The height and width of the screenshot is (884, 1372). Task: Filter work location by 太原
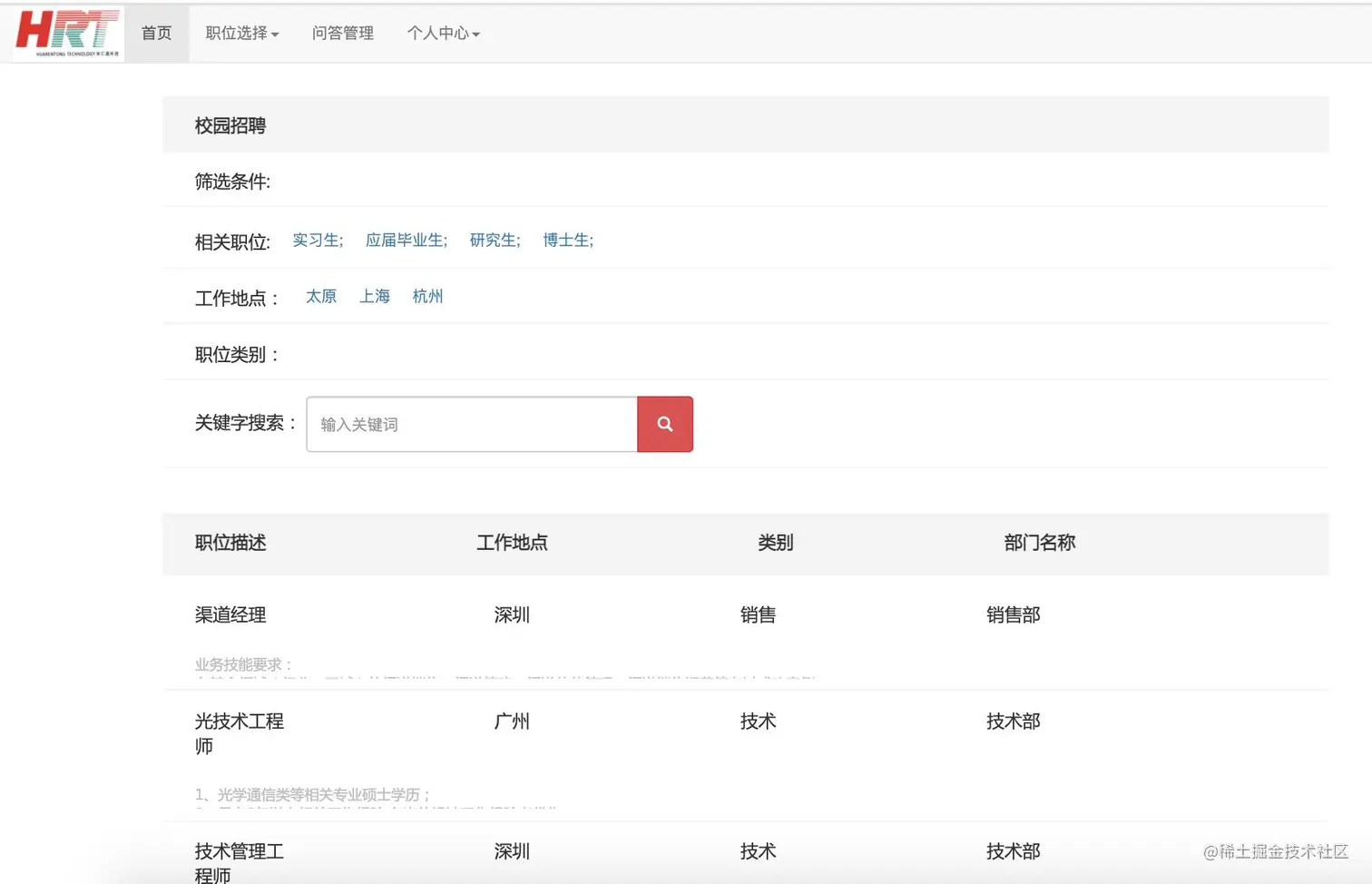point(321,297)
